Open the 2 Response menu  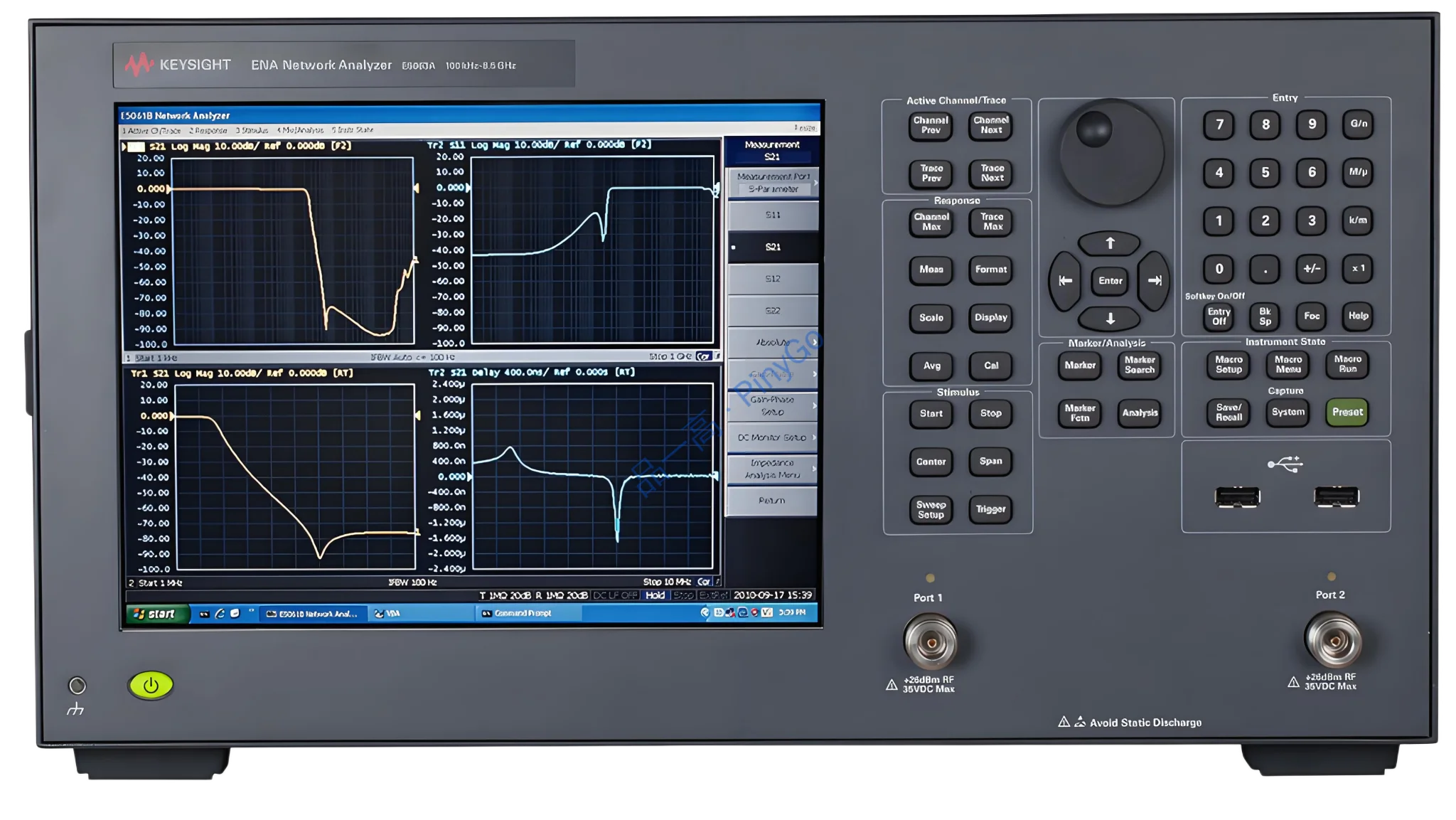208,131
